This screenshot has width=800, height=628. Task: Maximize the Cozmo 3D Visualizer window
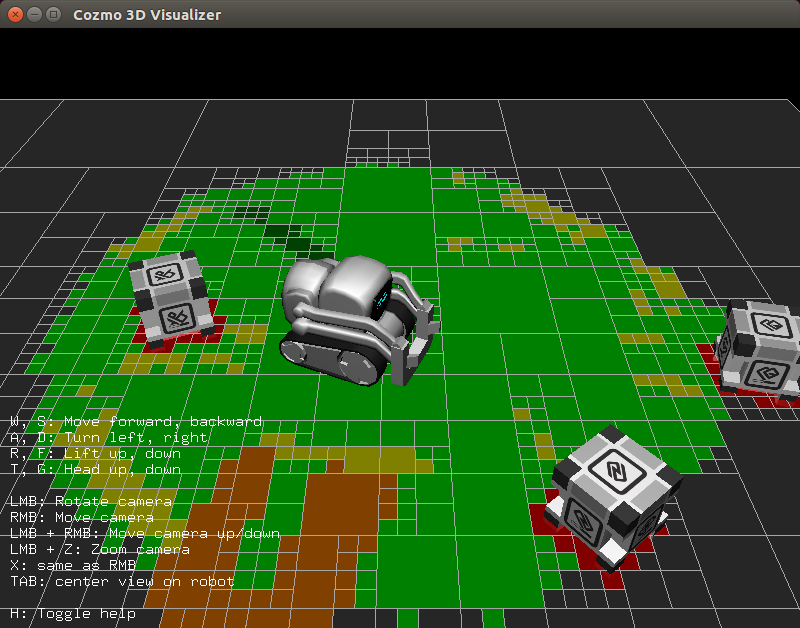point(53,14)
